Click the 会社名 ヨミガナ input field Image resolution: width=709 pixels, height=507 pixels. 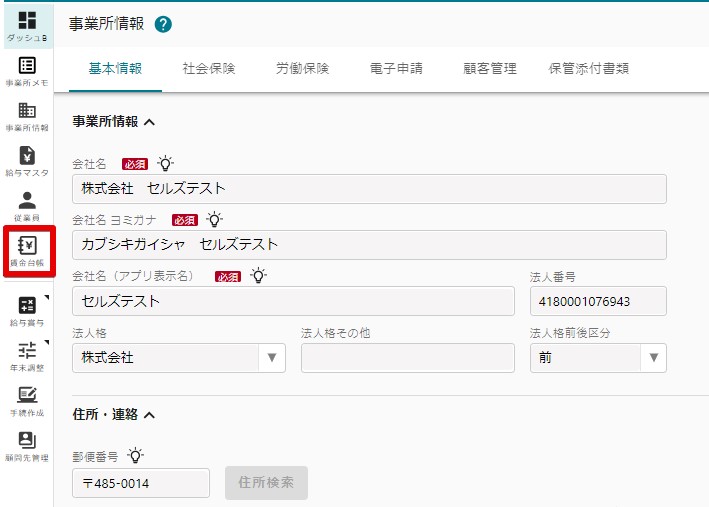pyautogui.click(x=369, y=245)
